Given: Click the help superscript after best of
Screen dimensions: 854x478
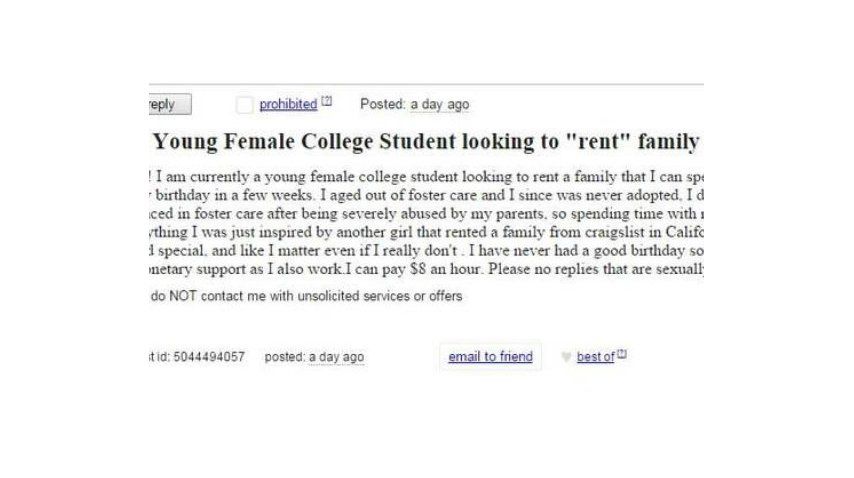Looking at the screenshot, I should (621, 355).
